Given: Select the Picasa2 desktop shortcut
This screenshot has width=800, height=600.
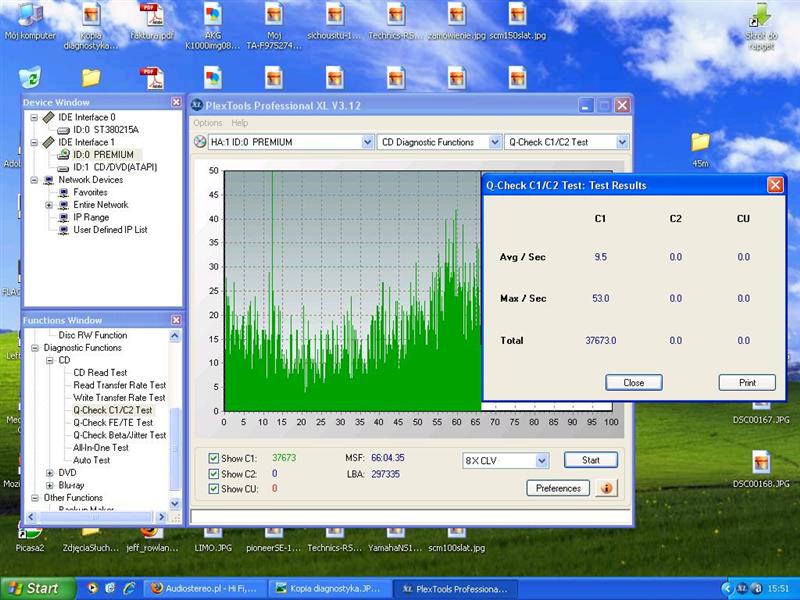Looking at the screenshot, I should (x=30, y=541).
